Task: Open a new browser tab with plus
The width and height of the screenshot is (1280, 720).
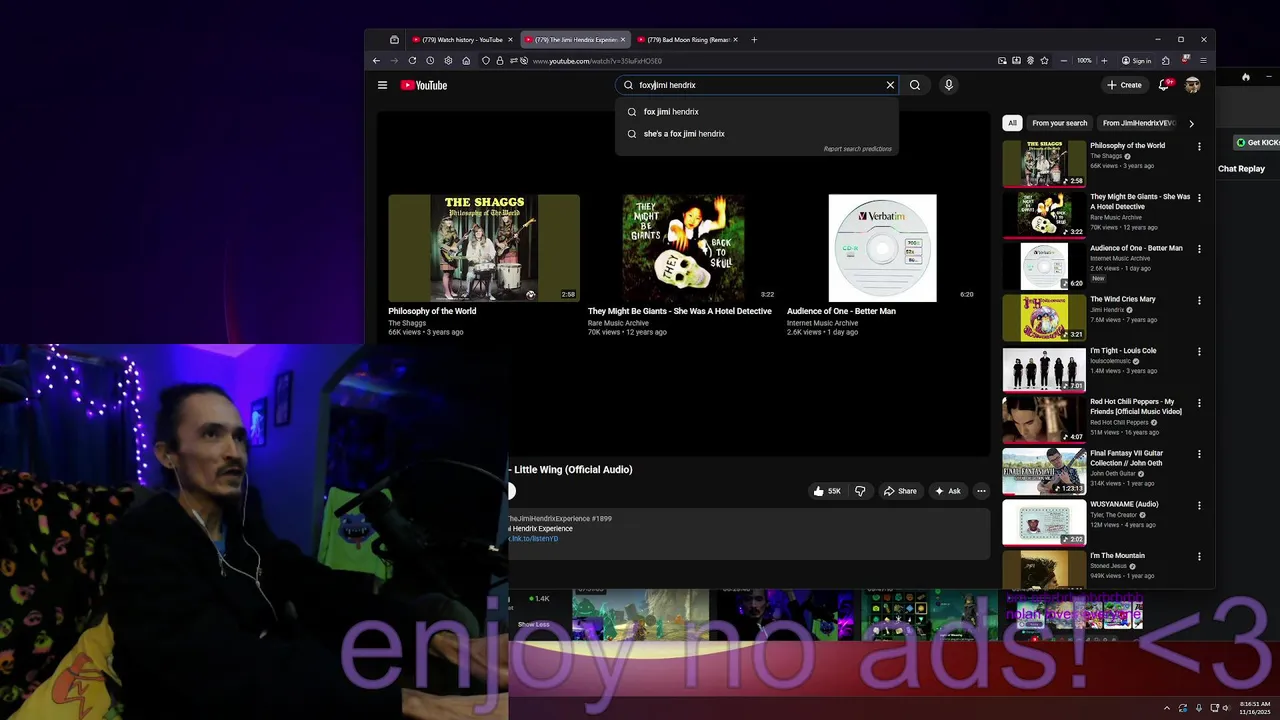Action: [x=754, y=40]
